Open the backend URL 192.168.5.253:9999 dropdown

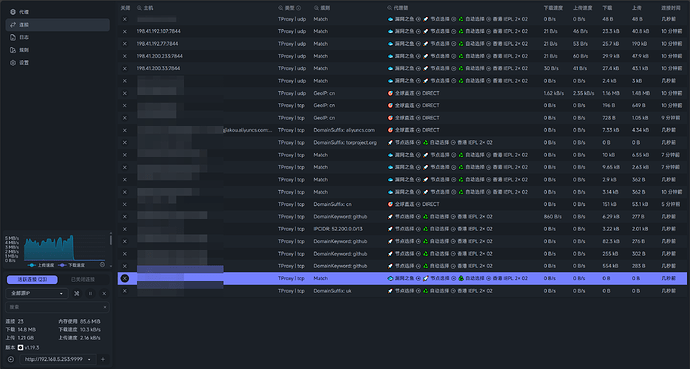(x=58, y=359)
